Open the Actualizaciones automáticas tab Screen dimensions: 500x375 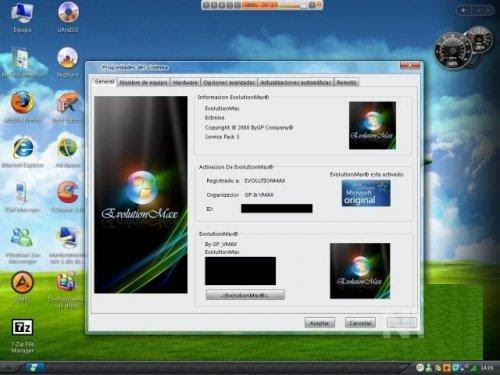tap(296, 82)
